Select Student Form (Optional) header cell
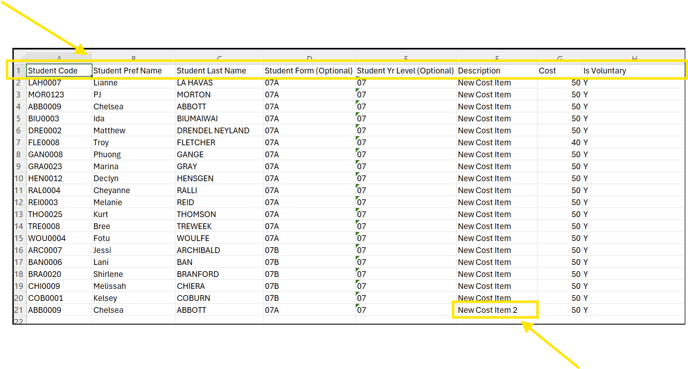This screenshot has height=369, width=688. [309, 71]
